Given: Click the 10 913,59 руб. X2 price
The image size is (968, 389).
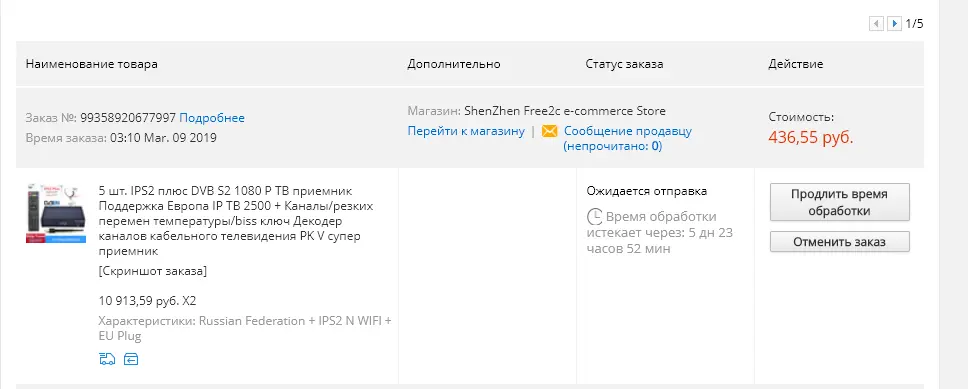Looking at the screenshot, I should point(148,301).
